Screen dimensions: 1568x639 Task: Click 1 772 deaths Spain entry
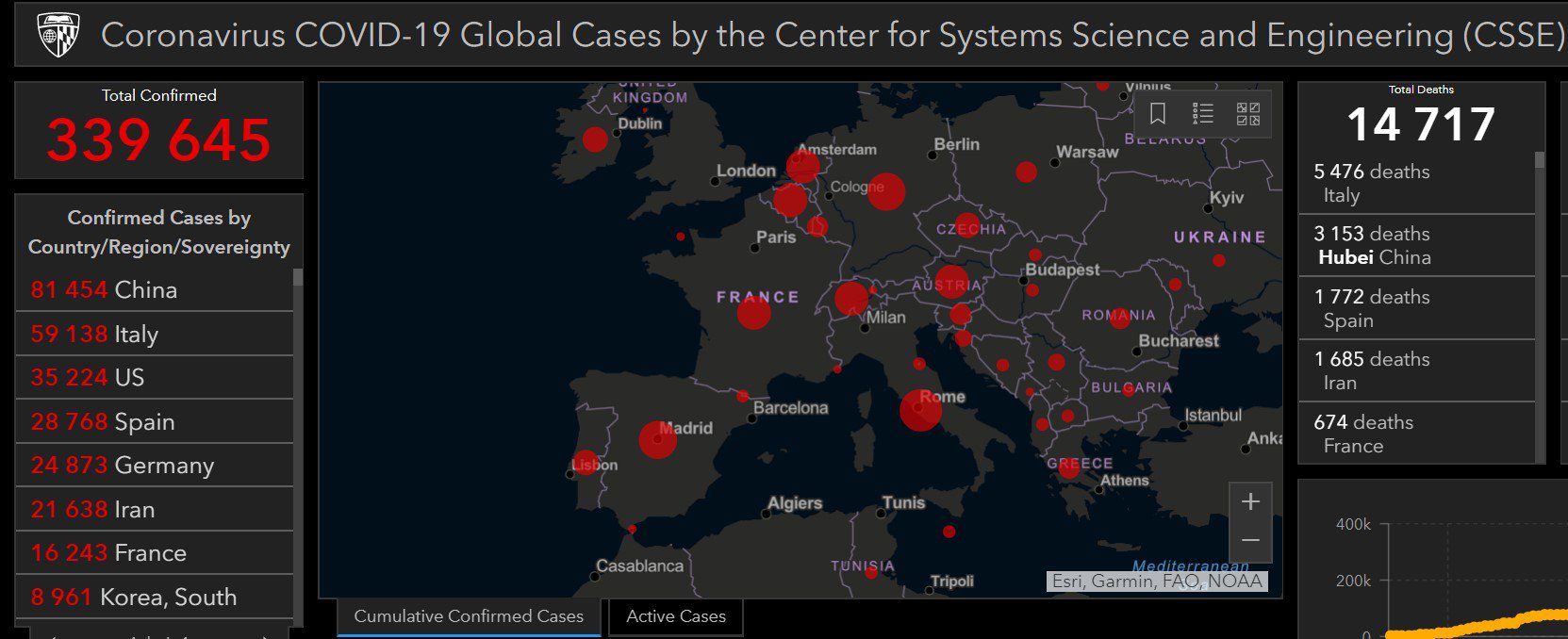[1417, 308]
